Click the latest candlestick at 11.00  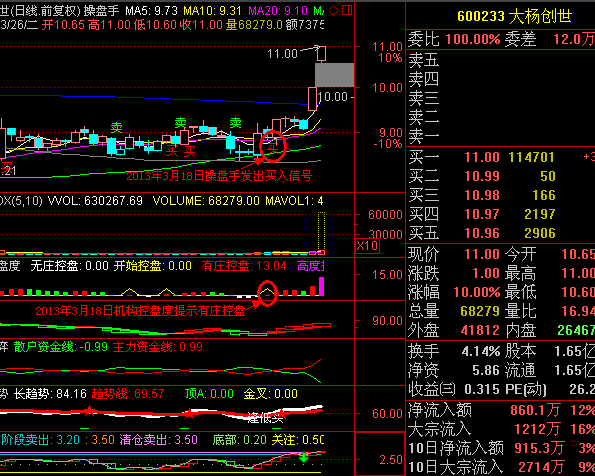click(x=321, y=54)
